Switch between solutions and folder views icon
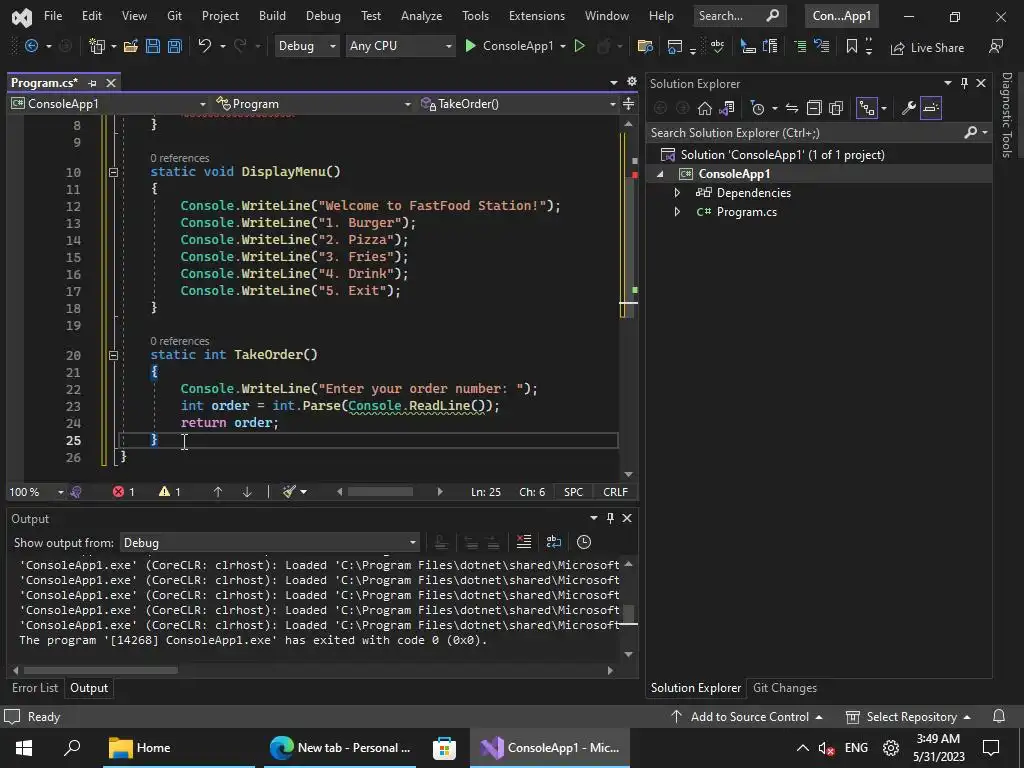Viewport: 1024px width, 768px height. click(727, 108)
